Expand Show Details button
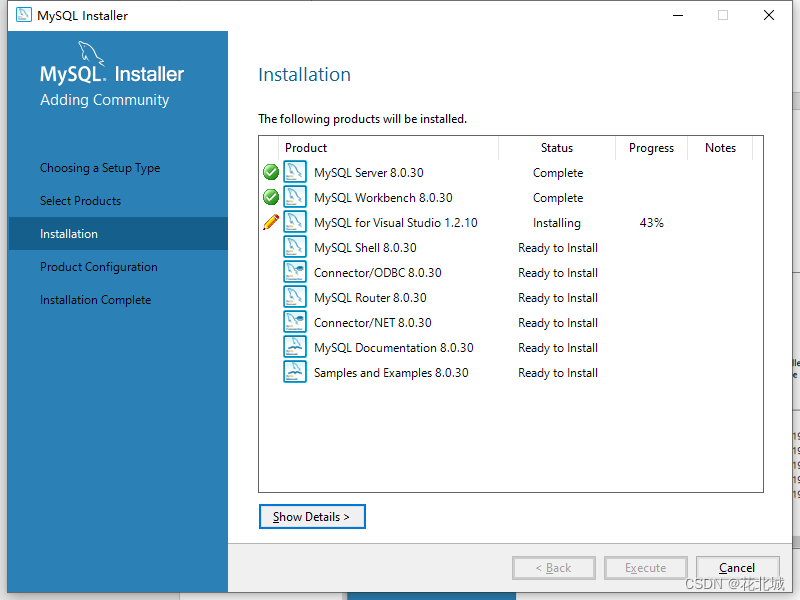 tap(312, 517)
